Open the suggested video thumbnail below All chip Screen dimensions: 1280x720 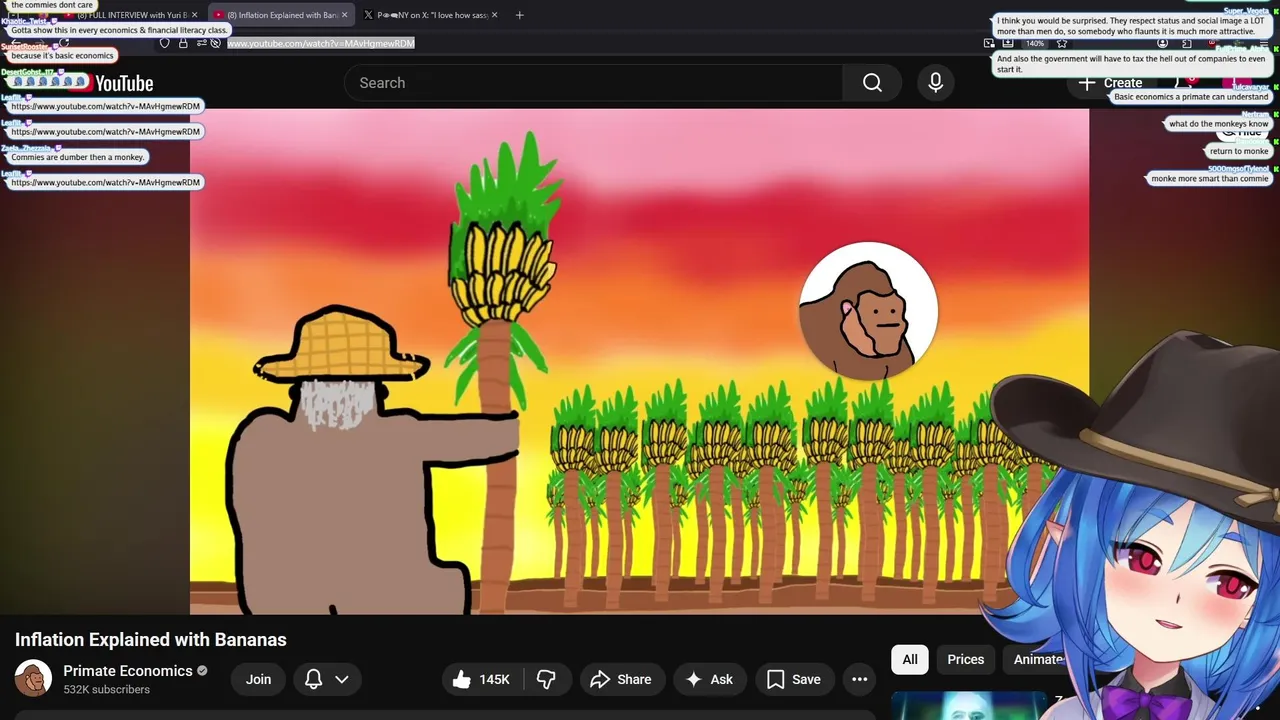click(969, 705)
